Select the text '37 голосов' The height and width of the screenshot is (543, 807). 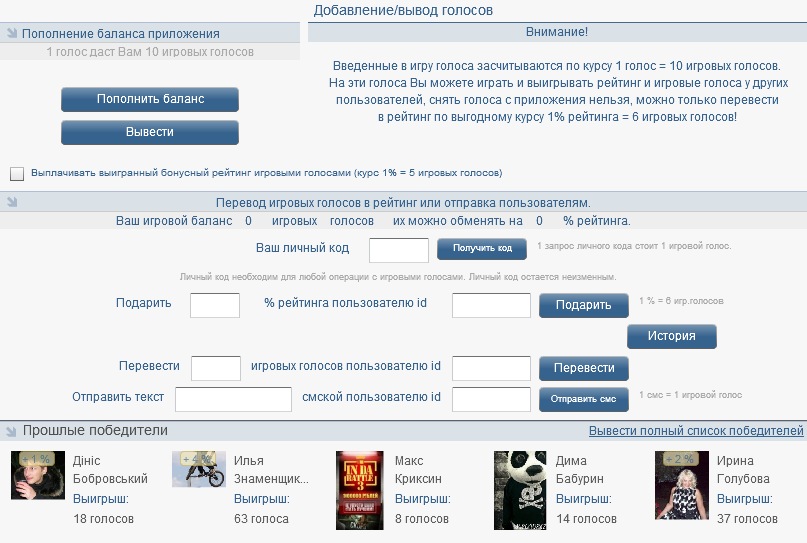click(x=747, y=519)
